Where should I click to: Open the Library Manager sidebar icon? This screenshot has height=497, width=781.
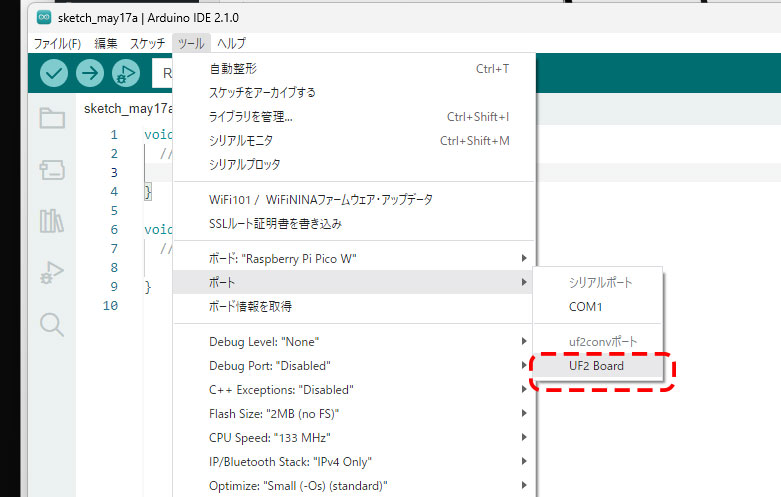click(52, 221)
